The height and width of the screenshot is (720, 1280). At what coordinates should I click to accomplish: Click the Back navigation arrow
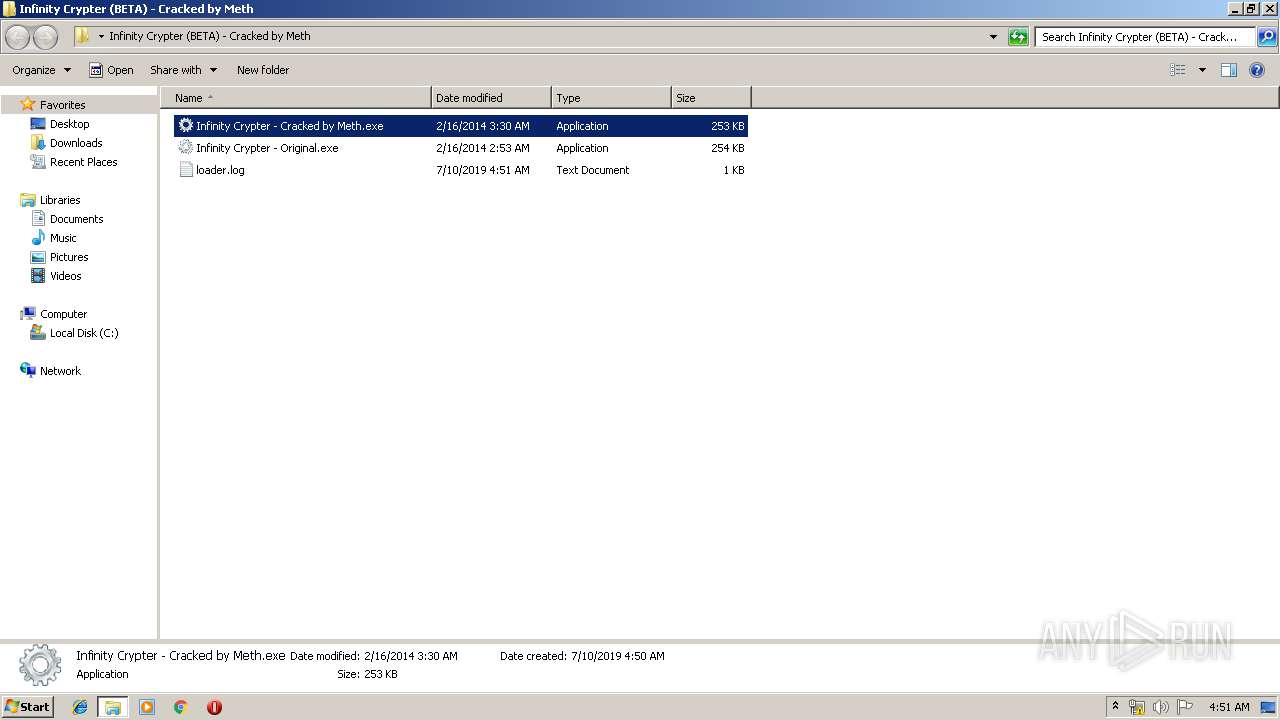[18, 37]
